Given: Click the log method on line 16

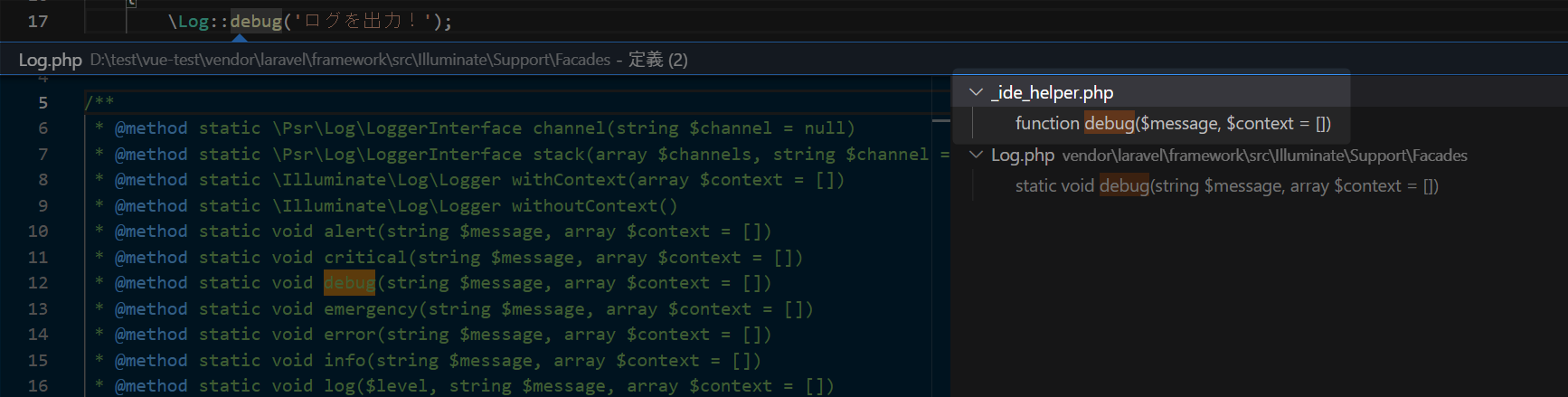Looking at the screenshot, I should click(339, 386).
